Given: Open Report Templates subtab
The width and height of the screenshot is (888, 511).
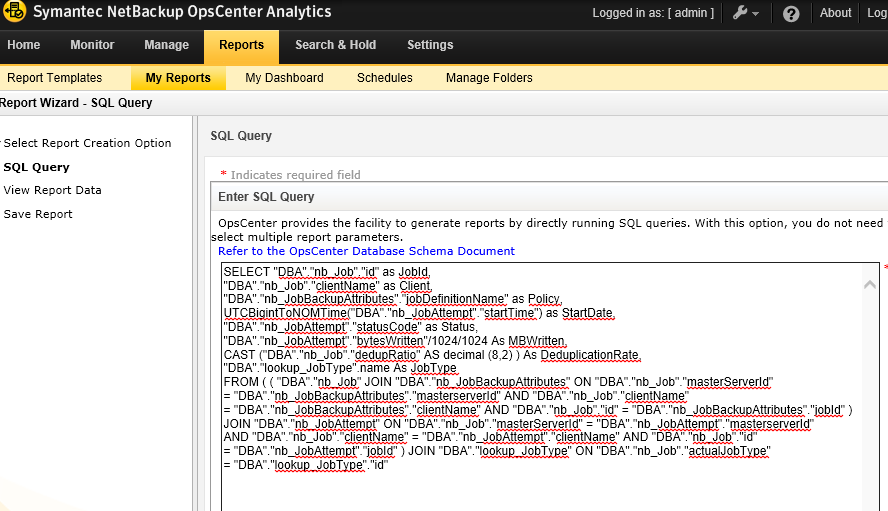Looking at the screenshot, I should (54, 78).
